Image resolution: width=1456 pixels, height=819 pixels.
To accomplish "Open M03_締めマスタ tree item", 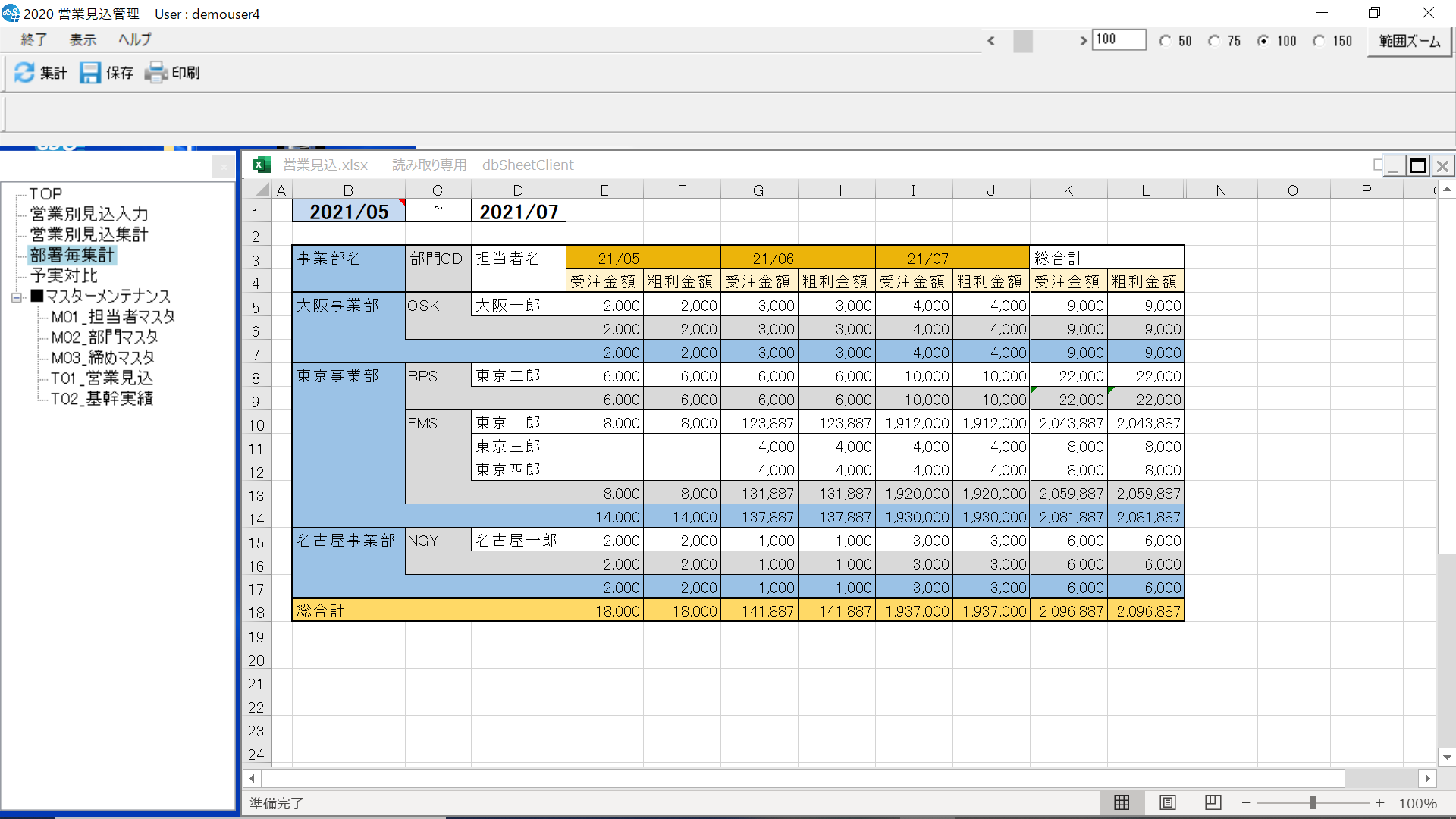I will point(102,358).
